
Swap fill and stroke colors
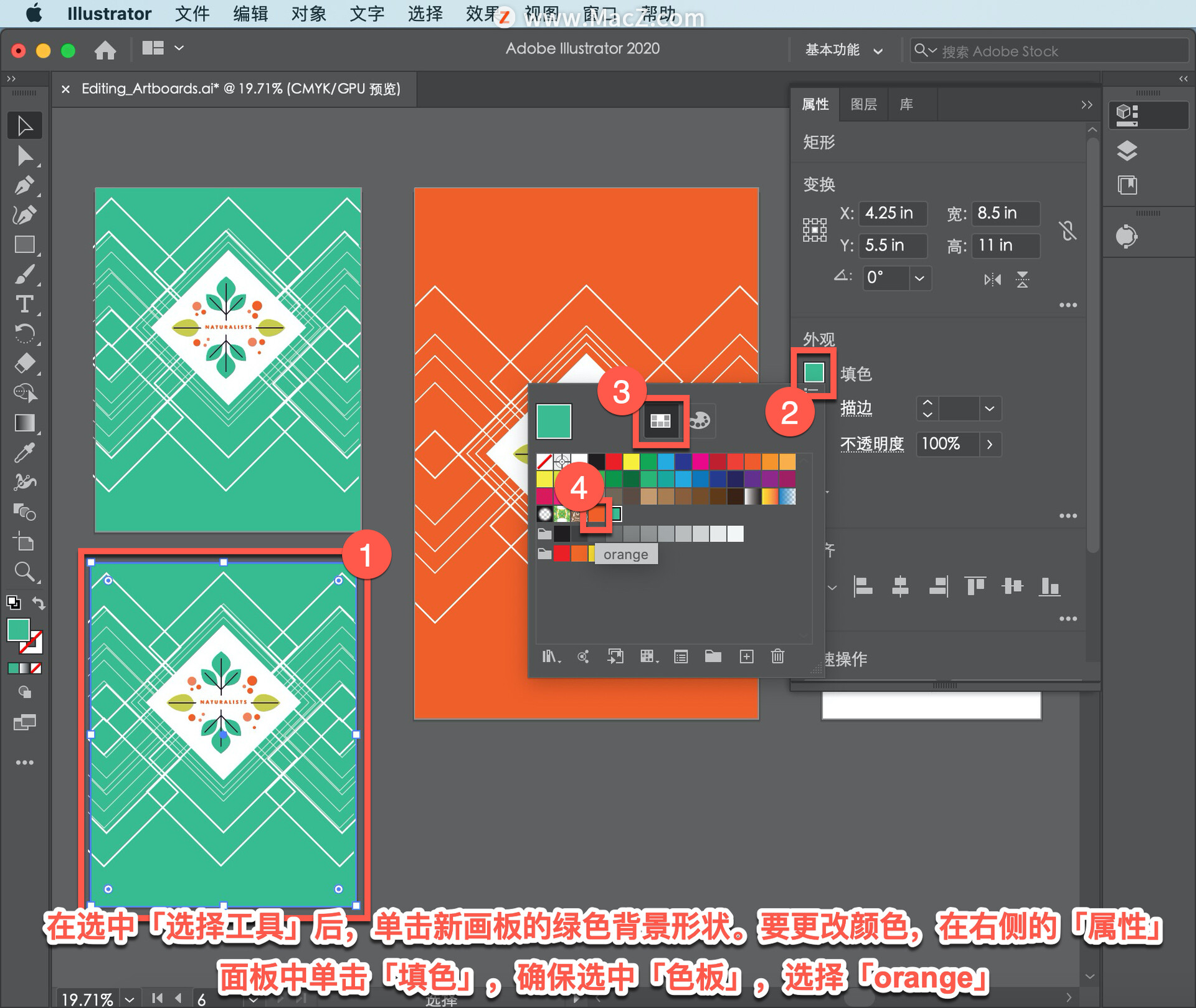(x=39, y=603)
